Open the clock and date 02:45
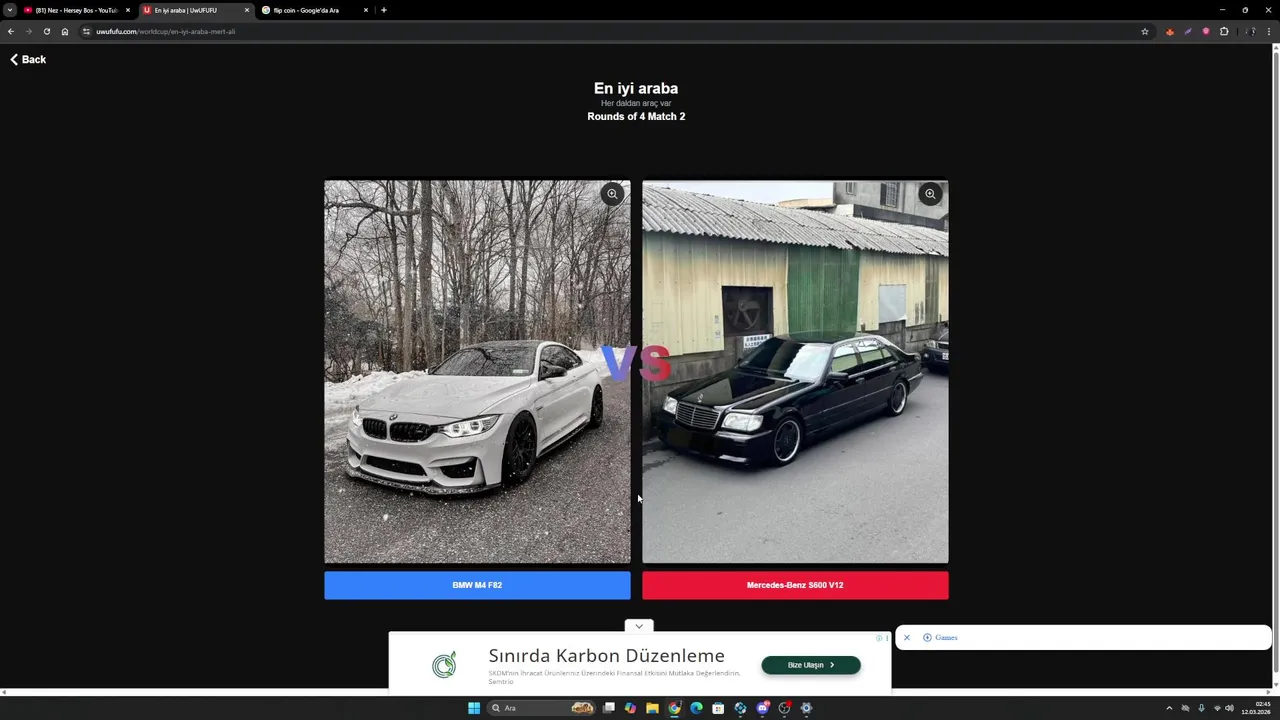Image resolution: width=1280 pixels, height=720 pixels. [1257, 708]
